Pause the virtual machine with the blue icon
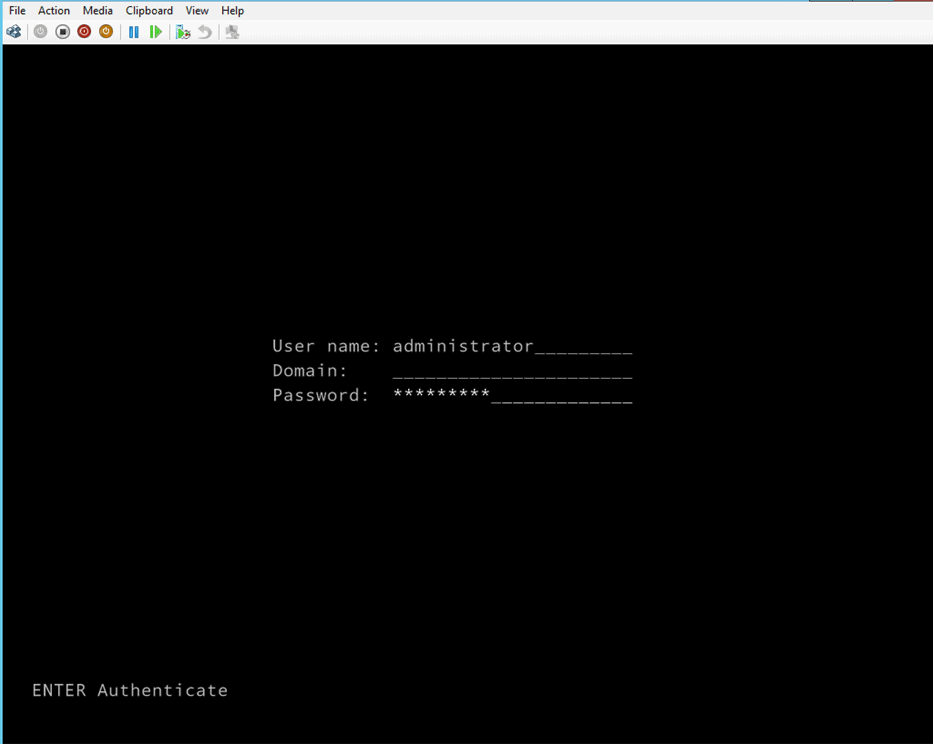Image resolution: width=934 pixels, height=744 pixels. coord(134,32)
